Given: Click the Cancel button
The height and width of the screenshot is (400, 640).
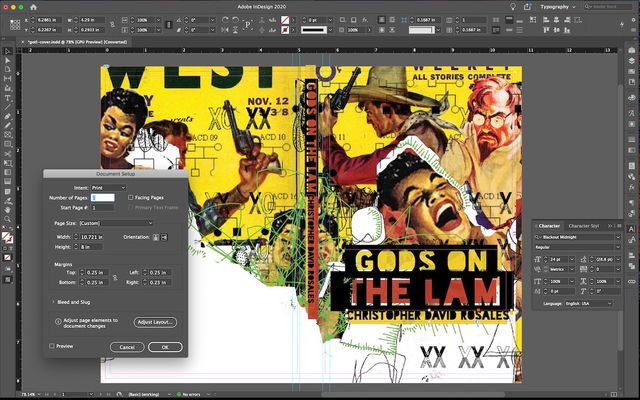Looking at the screenshot, I should coord(127,347).
